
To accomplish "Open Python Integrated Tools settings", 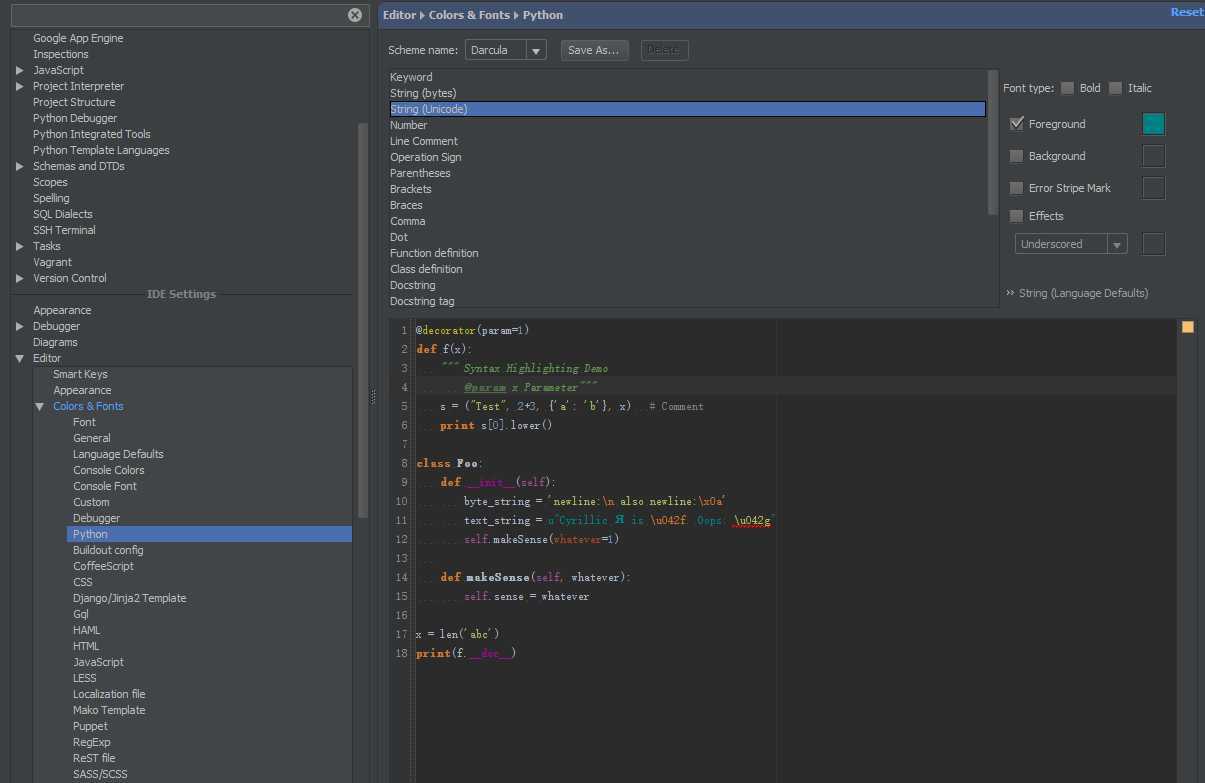I will (92, 134).
